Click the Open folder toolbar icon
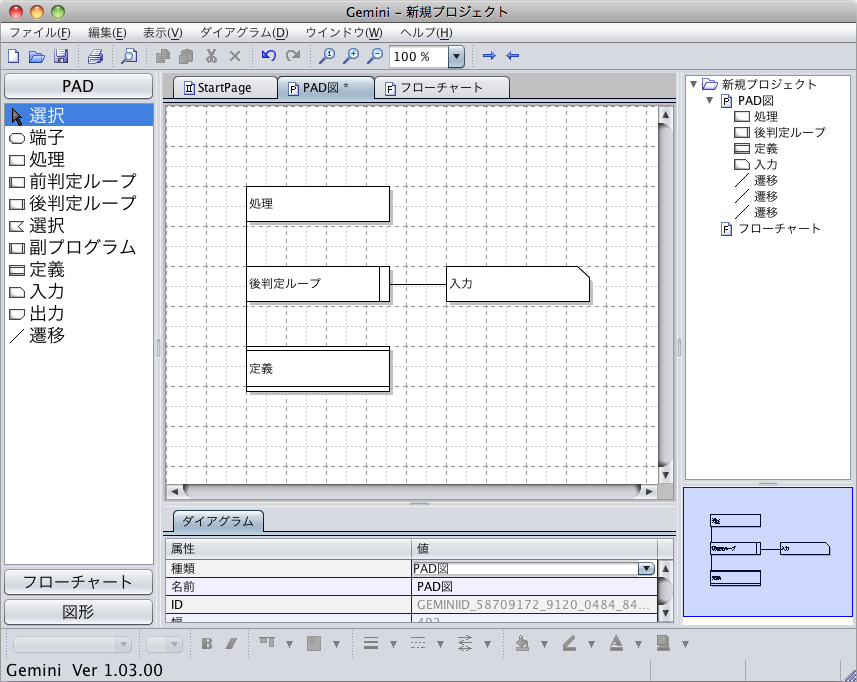Screen dimensions: 857x682 click(x=37, y=56)
